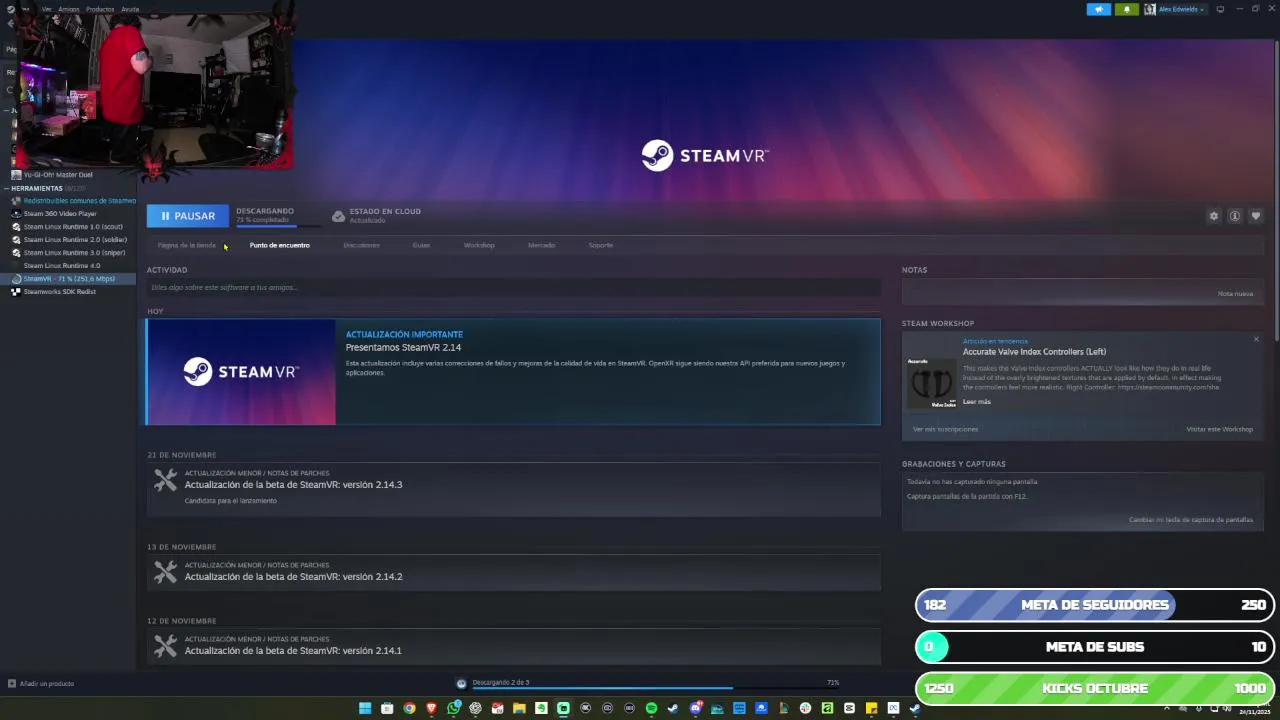The image size is (1280, 720).
Task: Open the Página de la tienda tab
Action: (186, 245)
